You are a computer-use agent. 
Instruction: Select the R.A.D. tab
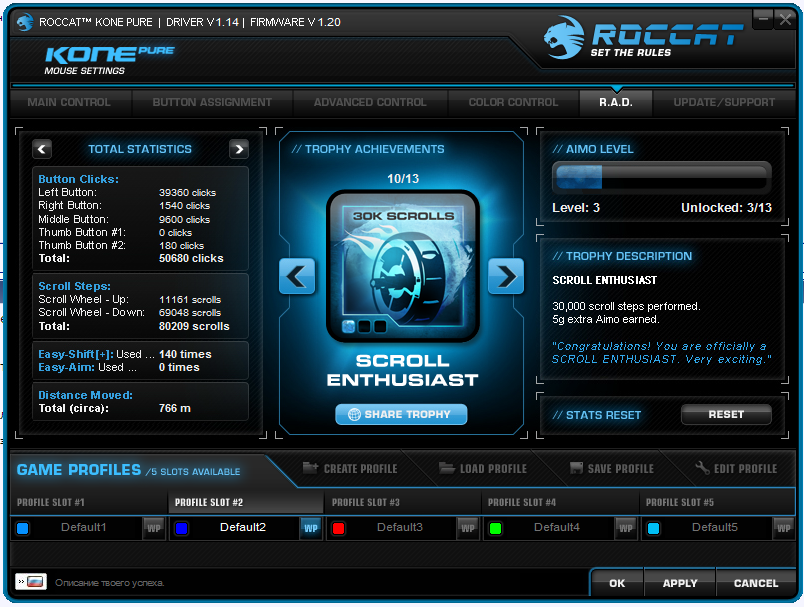[x=616, y=103]
